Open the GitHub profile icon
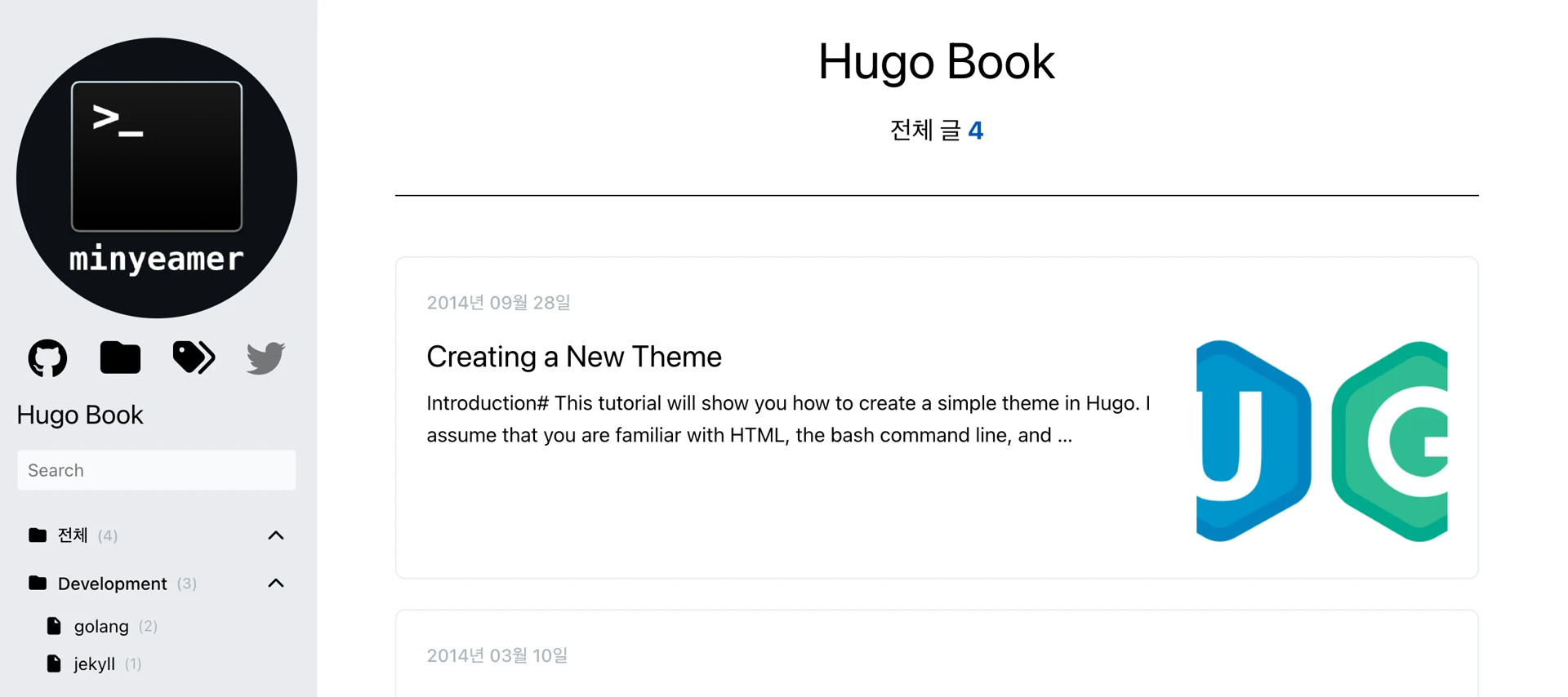The image size is (1568, 697). point(47,357)
